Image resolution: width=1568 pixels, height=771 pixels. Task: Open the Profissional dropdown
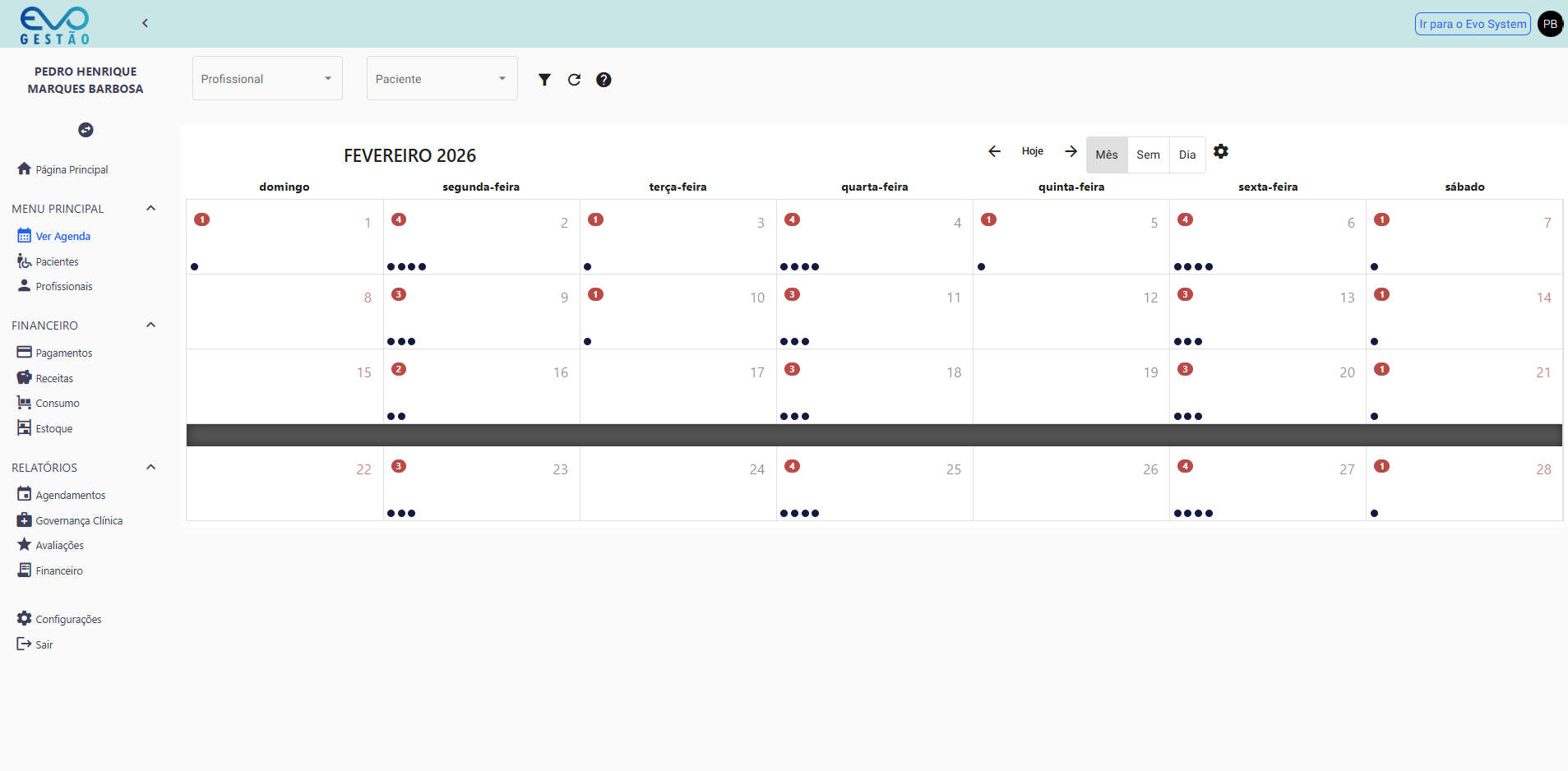pyautogui.click(x=267, y=79)
